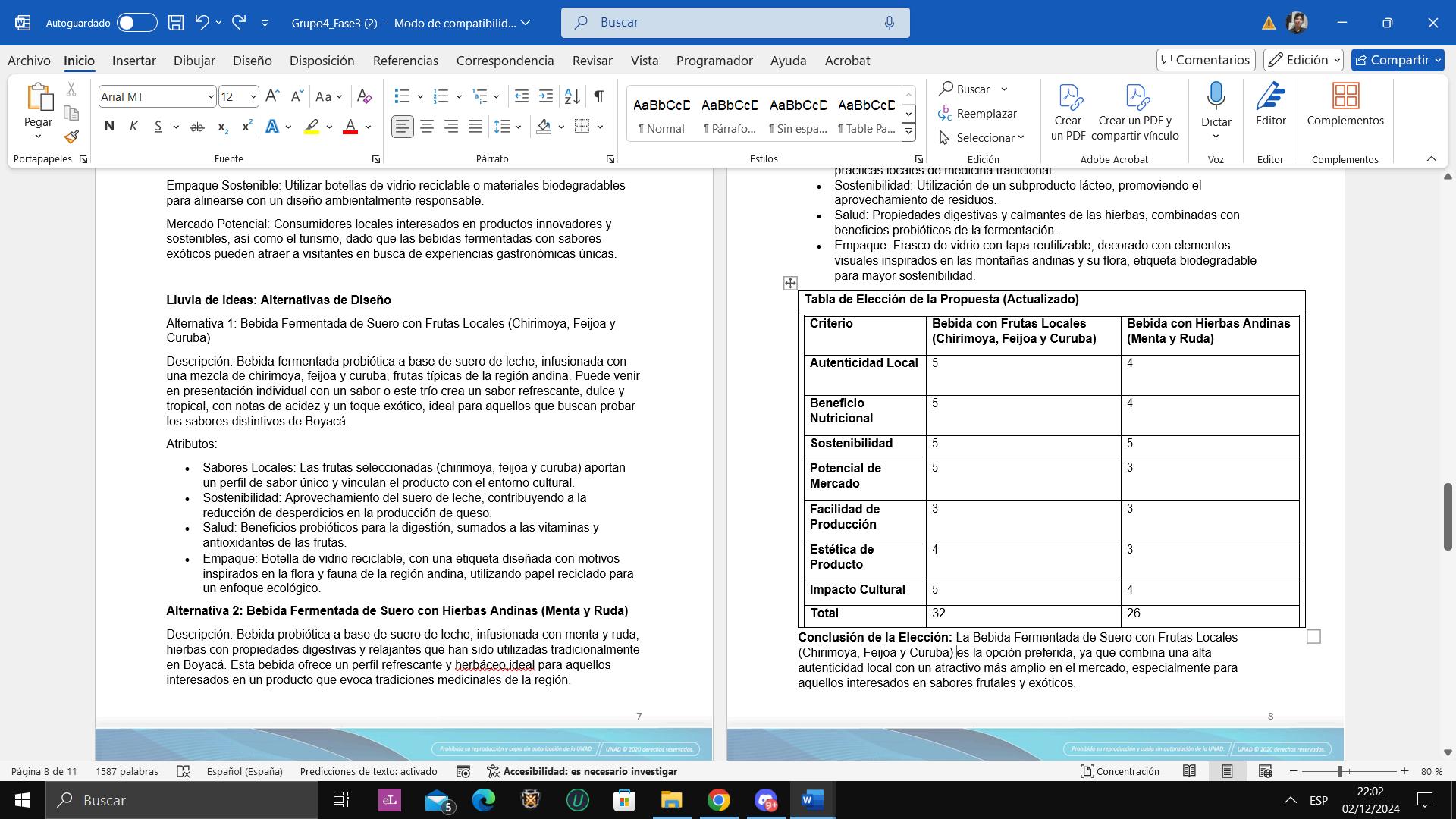Set centered text alignment
Image resolution: width=1456 pixels, height=819 pixels.
tap(427, 127)
